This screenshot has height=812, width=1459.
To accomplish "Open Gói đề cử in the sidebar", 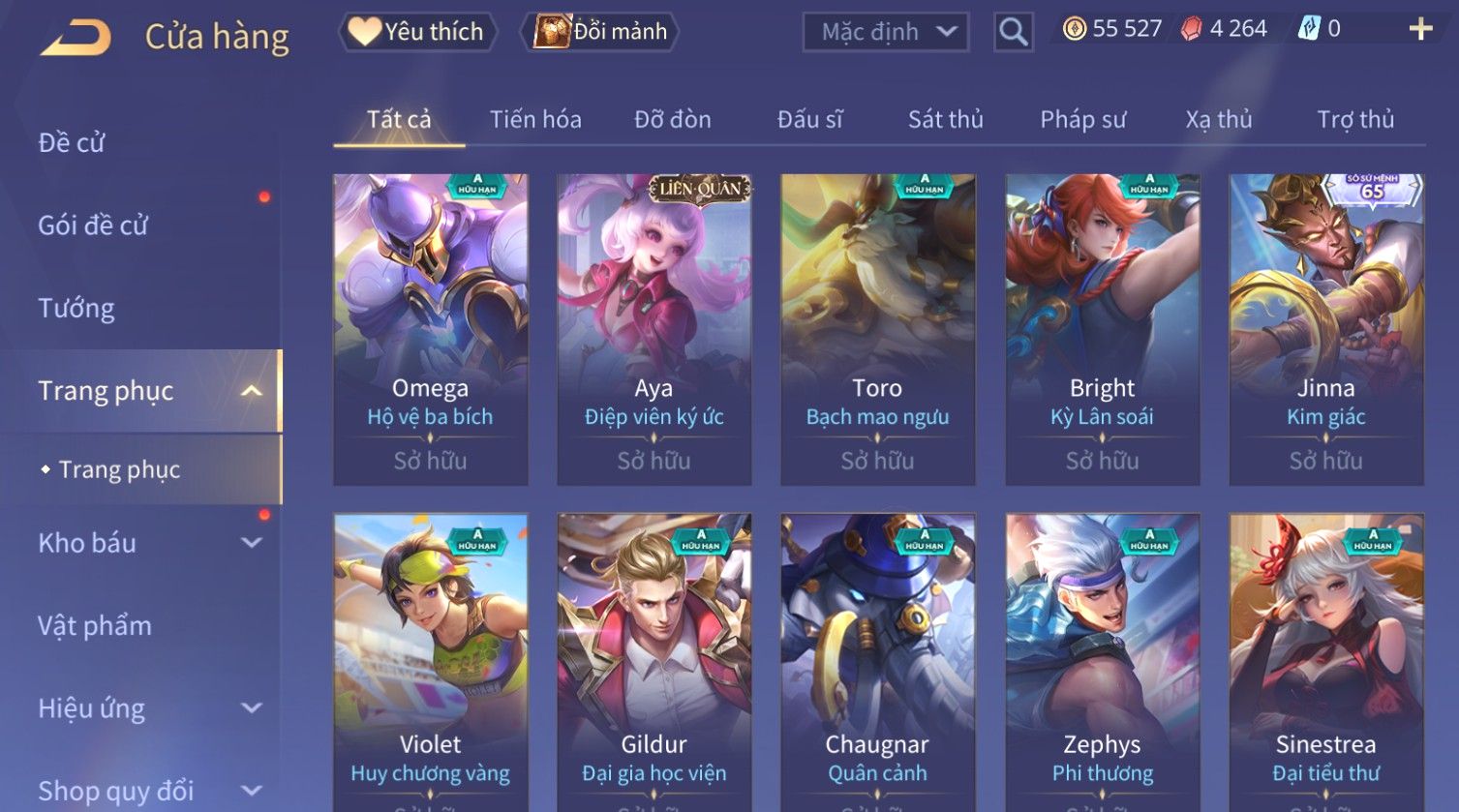I will pyautogui.click(x=93, y=226).
